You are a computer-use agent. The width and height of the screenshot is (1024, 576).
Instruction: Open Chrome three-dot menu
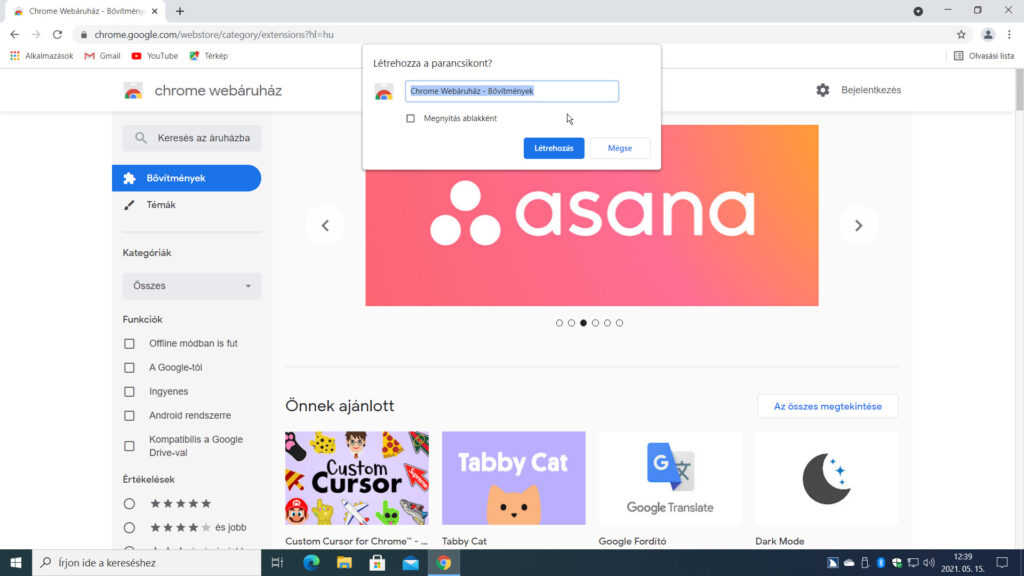pyautogui.click(x=1009, y=35)
